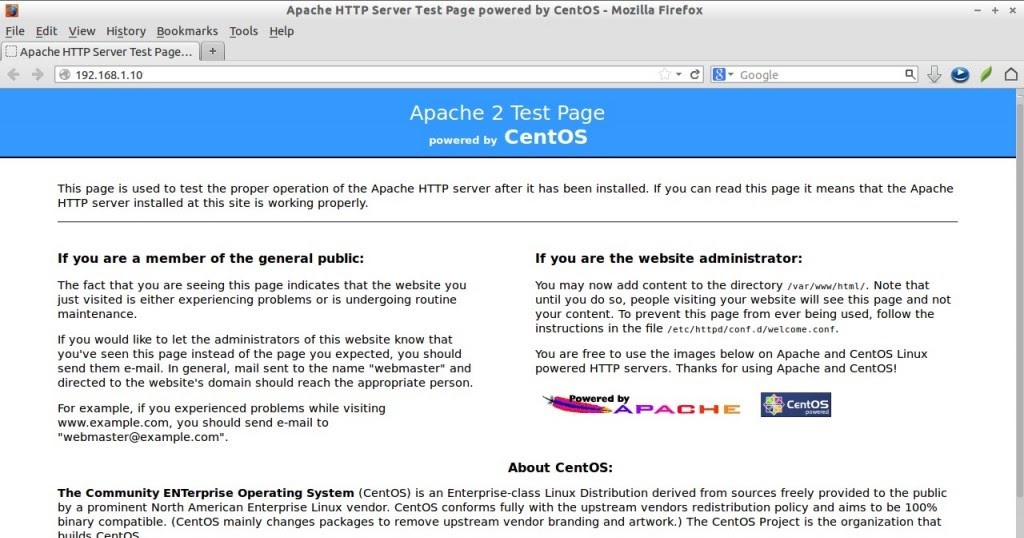This screenshot has height=538, width=1024.
Task: Click the tab's page favicon
Action: [11, 52]
